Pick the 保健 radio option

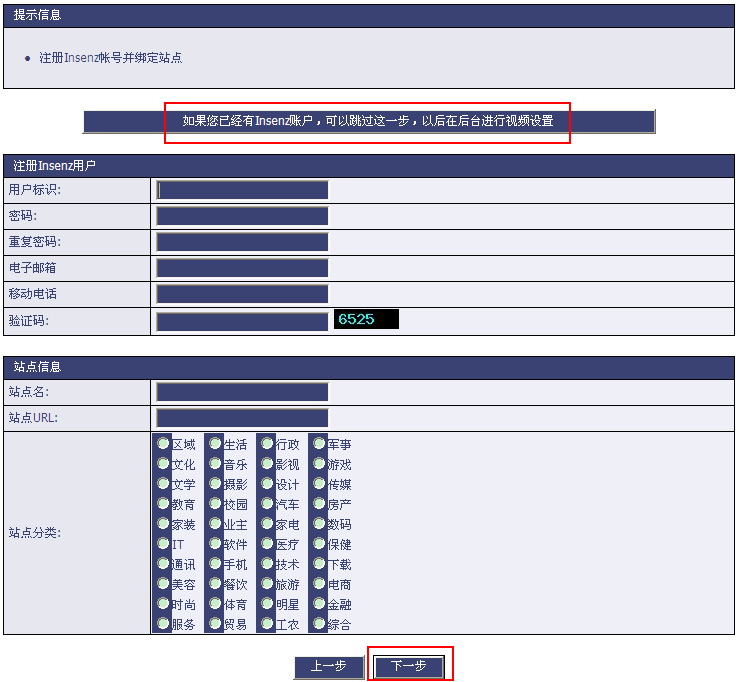pyautogui.click(x=319, y=544)
